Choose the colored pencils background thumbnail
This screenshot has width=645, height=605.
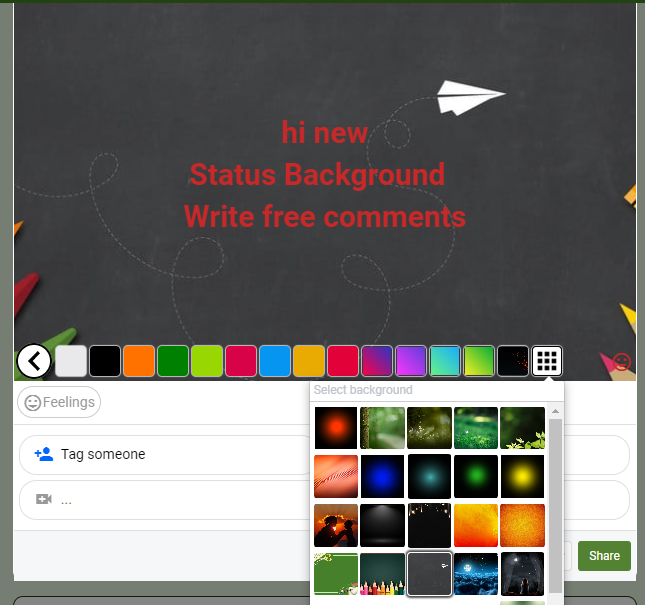pos(383,573)
